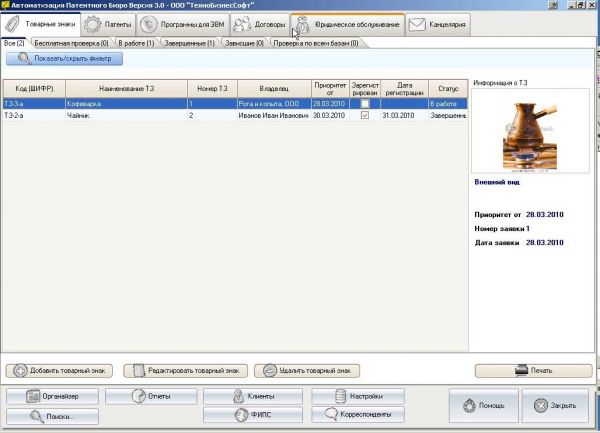Screen dimensions: 600x433
Task: Select the Чайник cell
Action: click(127, 115)
